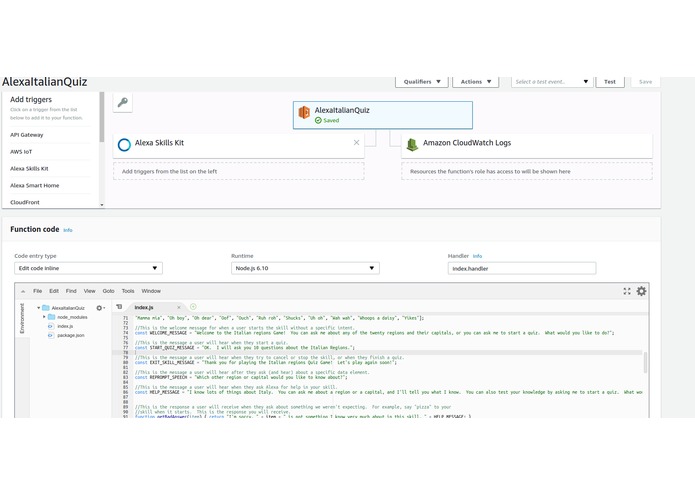Screen dimensions: 695x494
Task: Open the Find menu in editor
Action: [71, 291]
